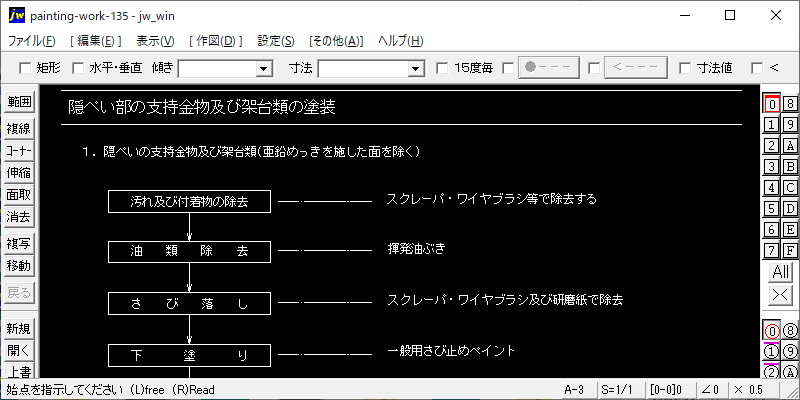Open the 作図(D) menu
This screenshot has height=400, width=800.
[216, 41]
